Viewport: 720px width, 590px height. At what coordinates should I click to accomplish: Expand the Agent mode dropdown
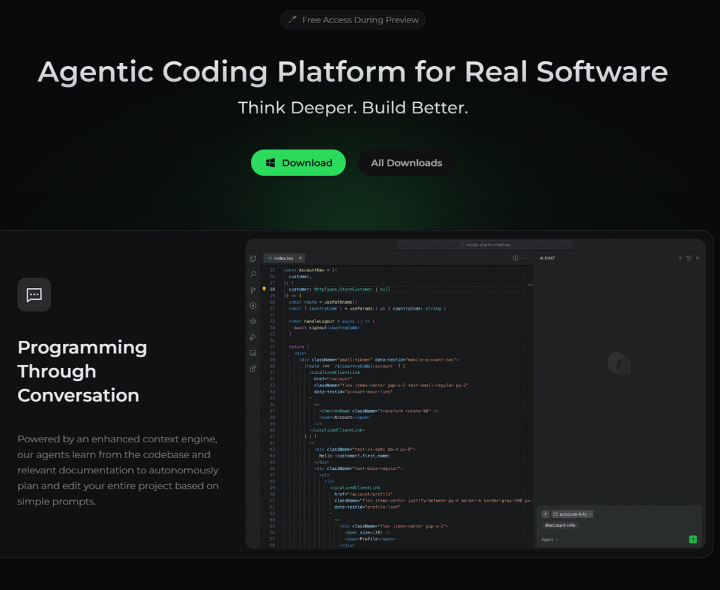click(x=550, y=539)
